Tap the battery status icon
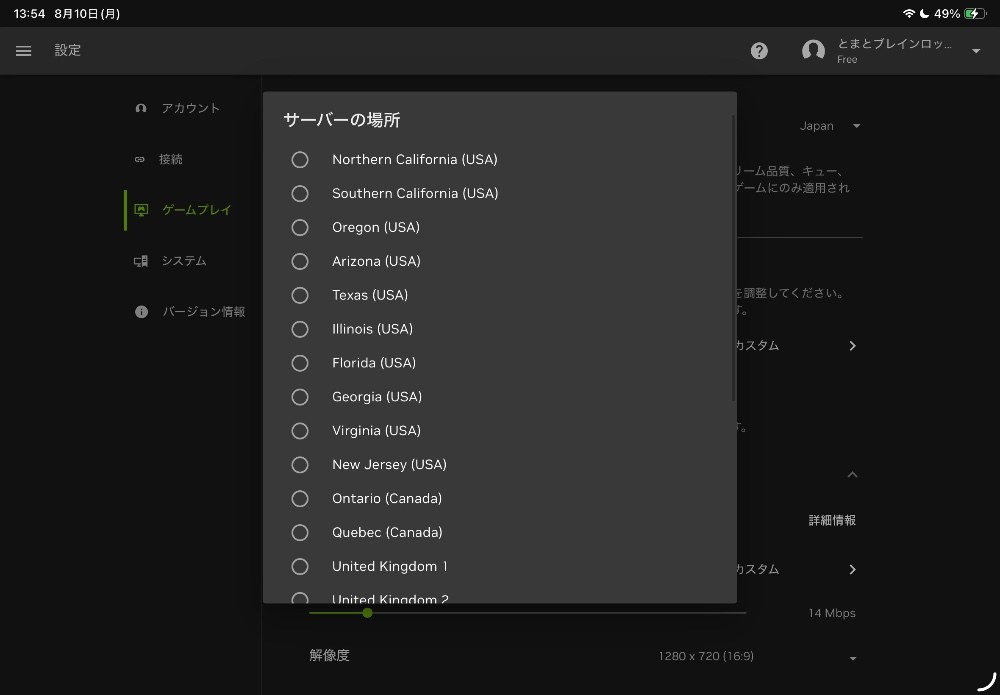The image size is (1000, 695). coord(974,13)
